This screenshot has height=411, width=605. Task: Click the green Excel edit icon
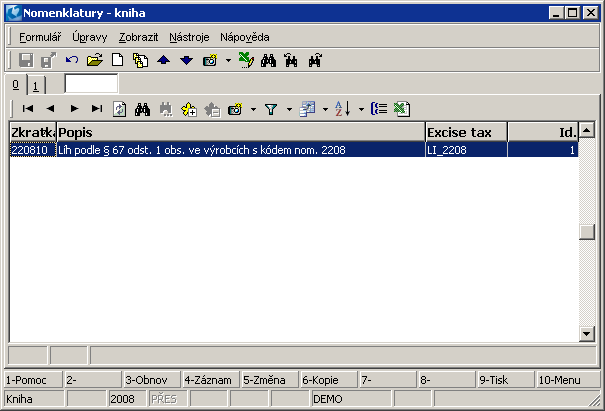click(x=246, y=60)
